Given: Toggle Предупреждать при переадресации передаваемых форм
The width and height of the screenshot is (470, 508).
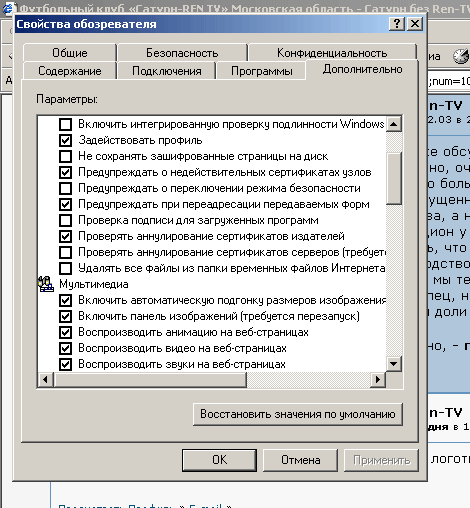Looking at the screenshot, I should (65, 204).
